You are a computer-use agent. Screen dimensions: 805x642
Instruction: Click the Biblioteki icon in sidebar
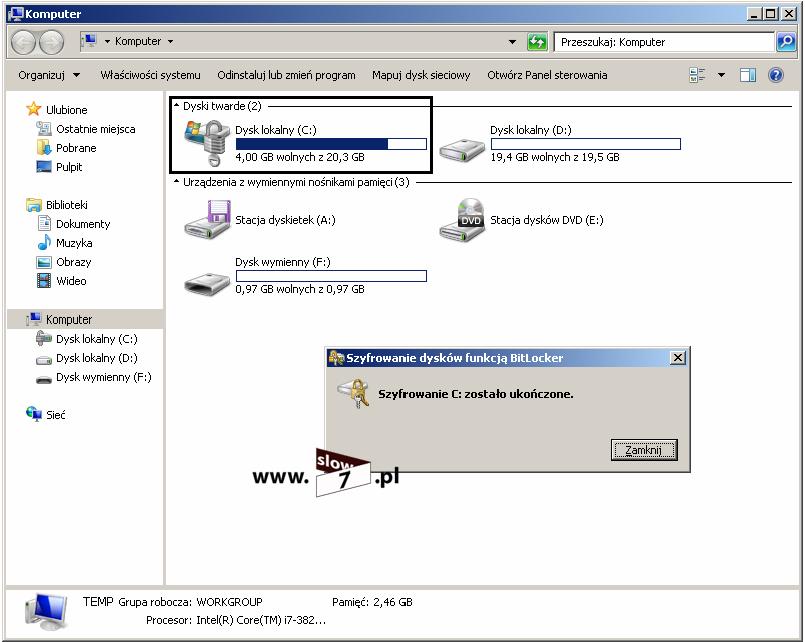34,205
